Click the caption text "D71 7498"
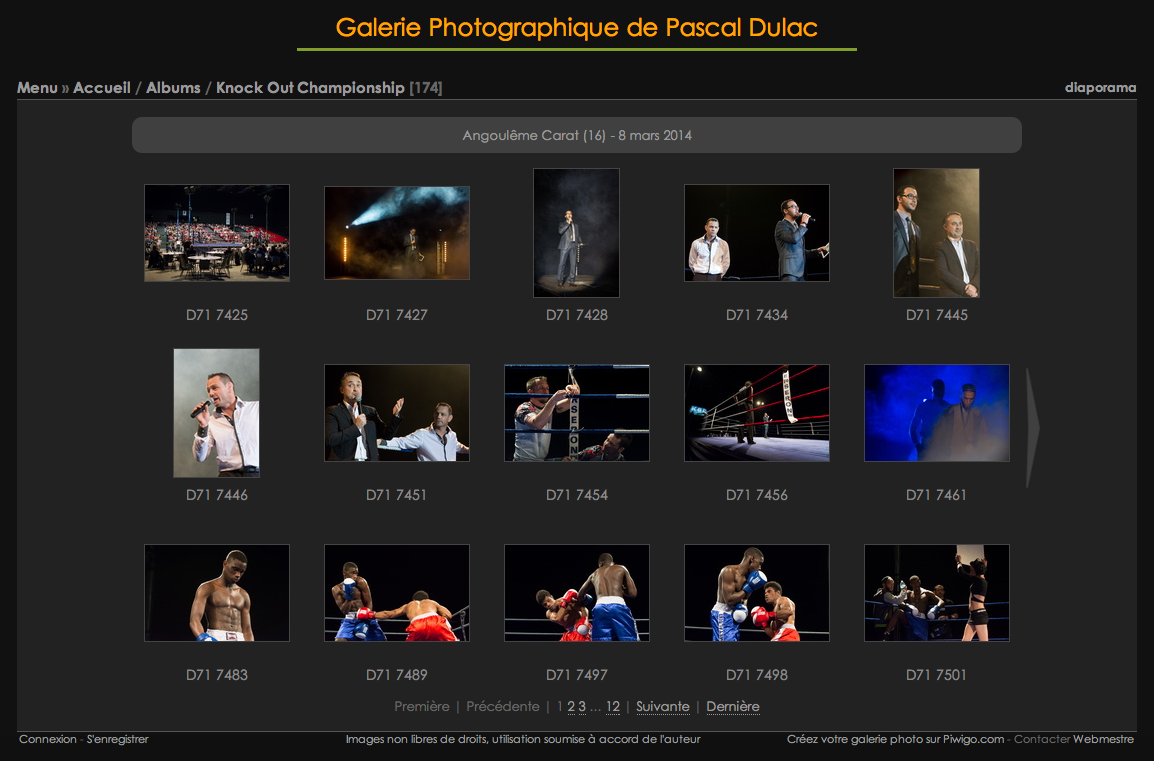Screen dimensions: 1154x761 tap(757, 675)
